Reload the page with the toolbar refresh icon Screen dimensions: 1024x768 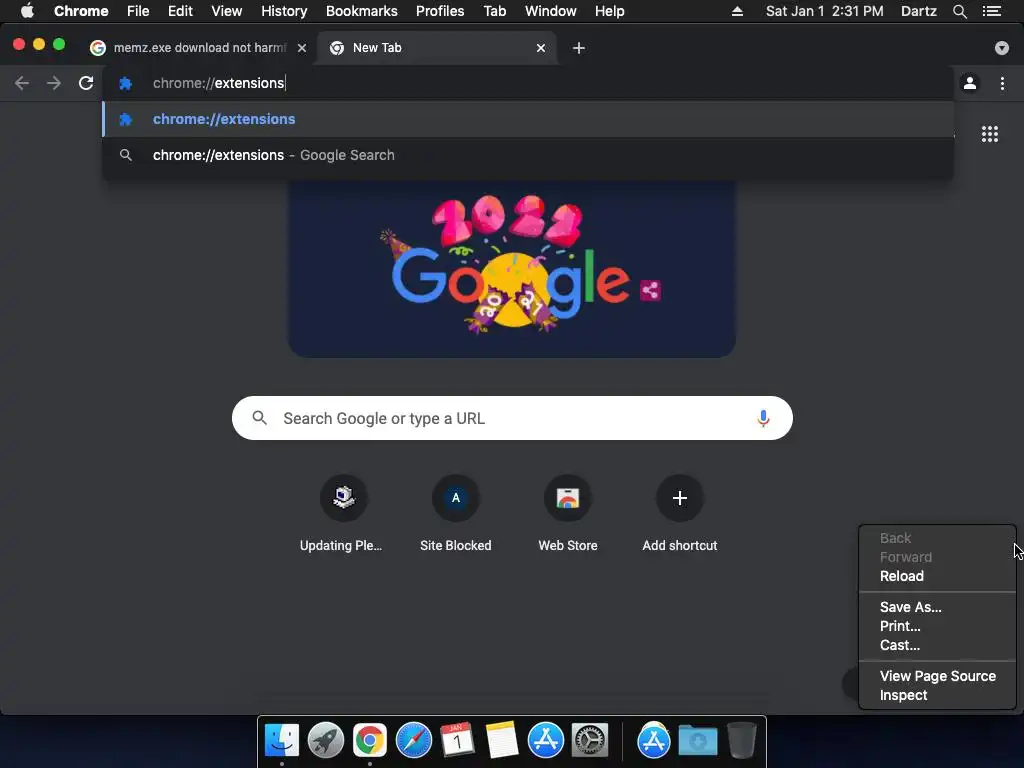tap(86, 83)
